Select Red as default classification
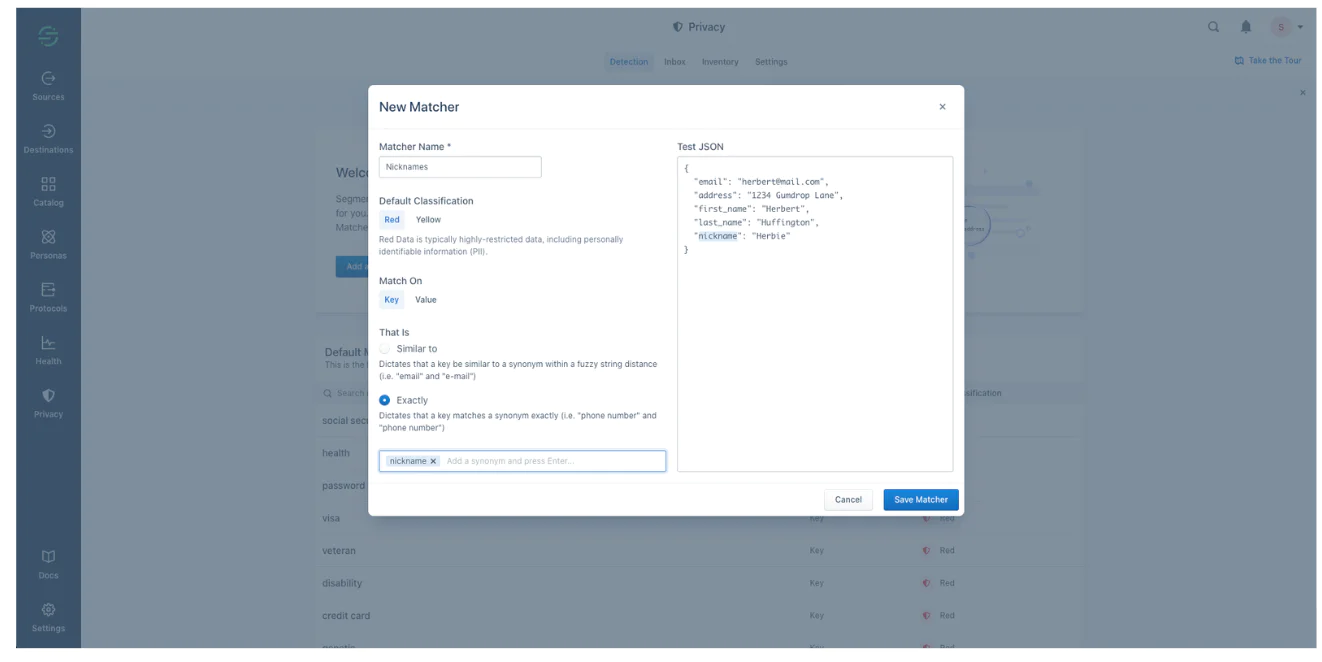The width and height of the screenshot is (1322, 662). [390, 219]
